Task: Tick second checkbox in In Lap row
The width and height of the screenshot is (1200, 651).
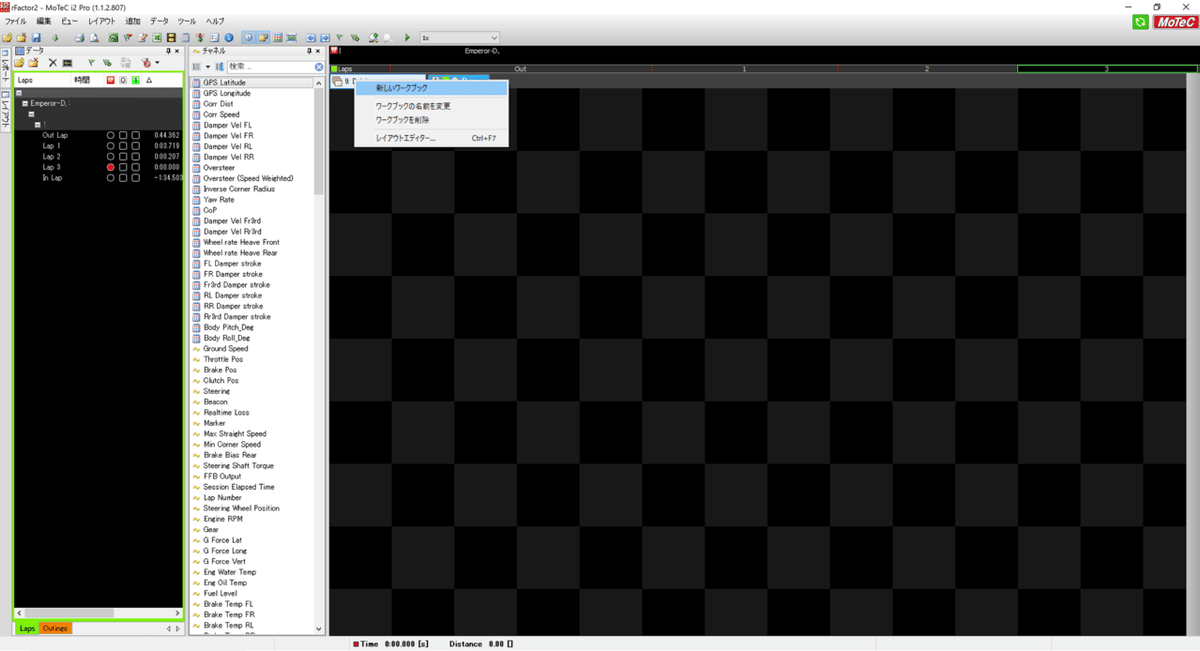Action: pyautogui.click(x=135, y=178)
